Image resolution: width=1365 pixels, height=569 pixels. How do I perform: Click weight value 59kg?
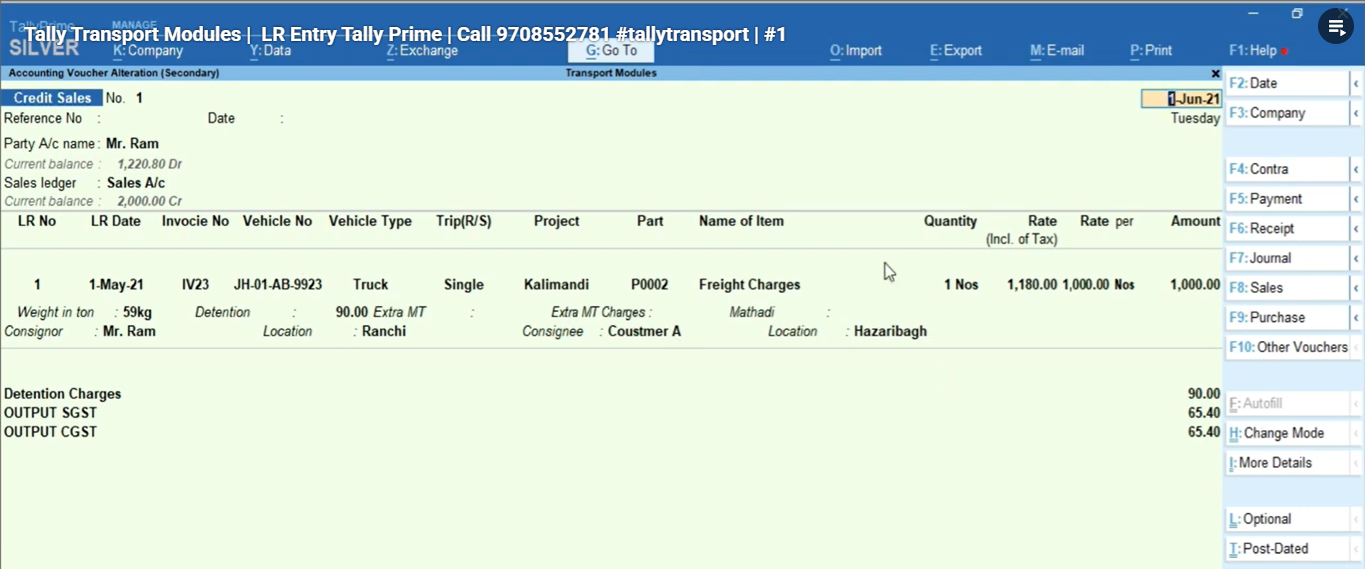tap(138, 312)
